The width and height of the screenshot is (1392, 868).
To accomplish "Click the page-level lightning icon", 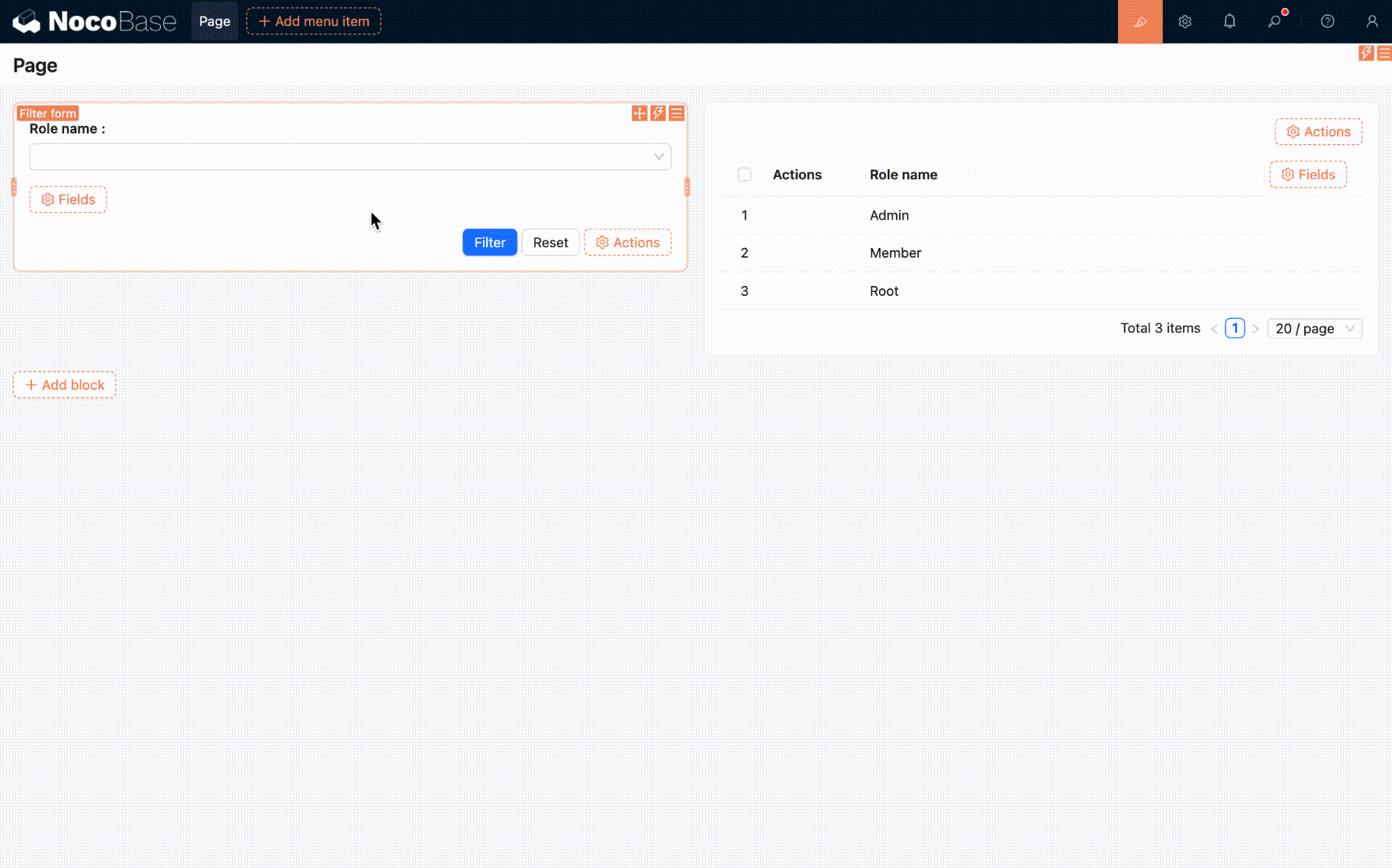I will pyautogui.click(x=1365, y=53).
